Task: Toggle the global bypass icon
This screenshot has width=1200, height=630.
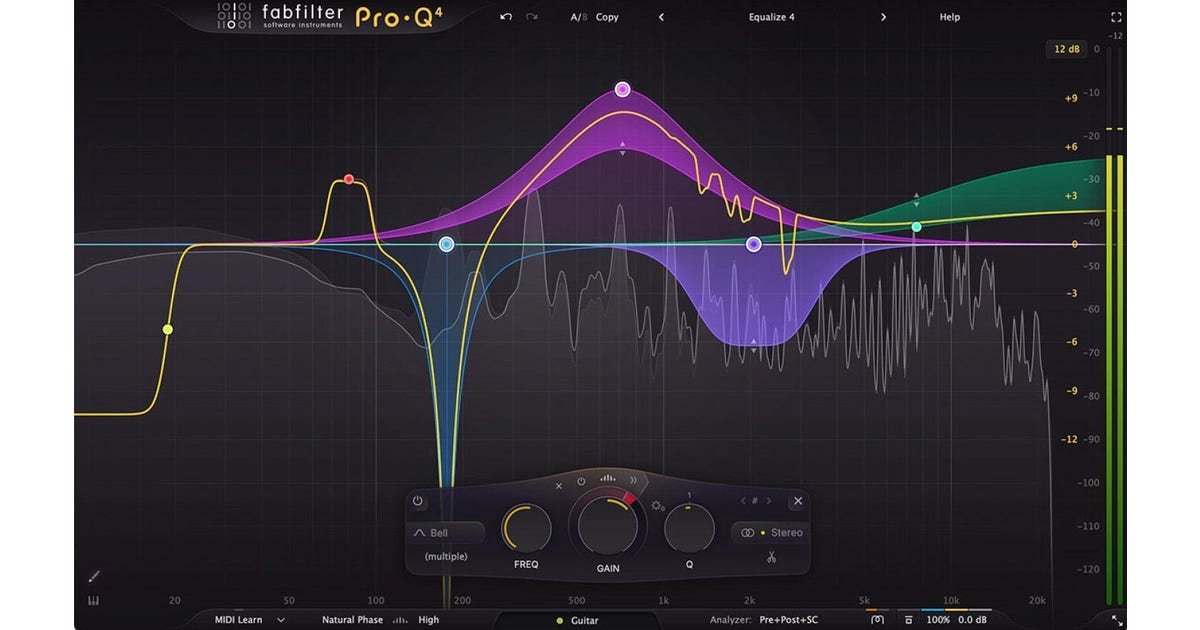Action: (x=908, y=620)
